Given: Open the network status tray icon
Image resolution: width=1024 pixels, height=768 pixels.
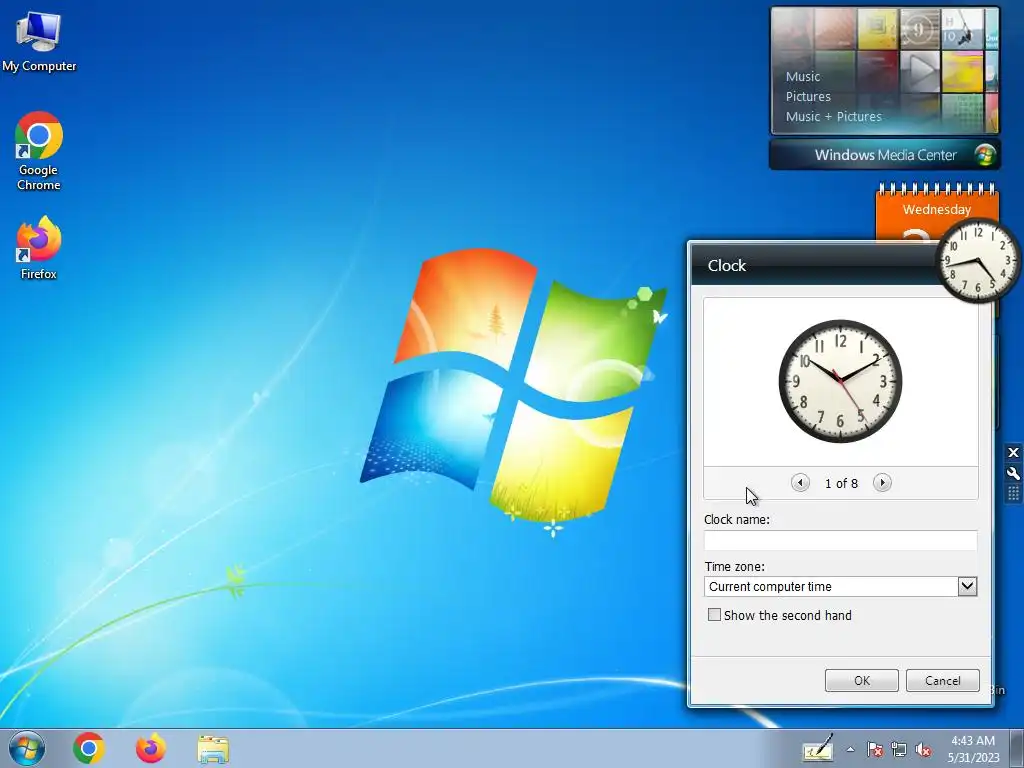Looking at the screenshot, I should 899,749.
